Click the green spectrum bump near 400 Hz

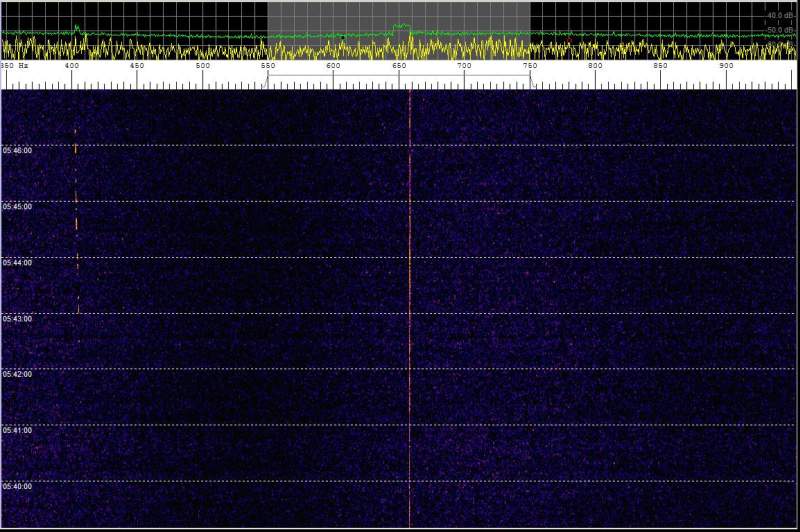tap(76, 29)
